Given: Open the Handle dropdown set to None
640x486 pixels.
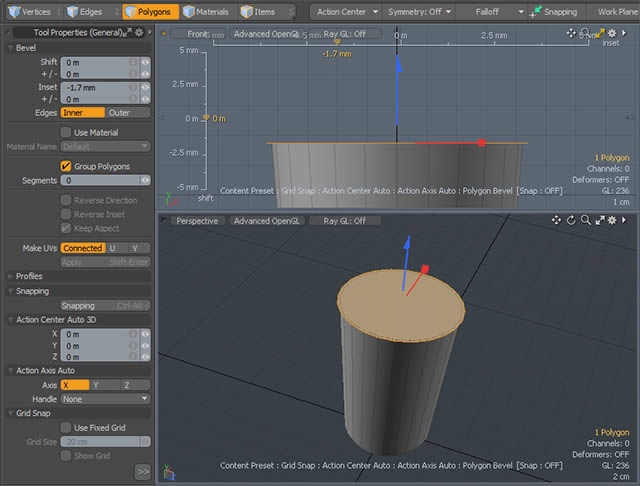Looking at the screenshot, I should tap(104, 398).
